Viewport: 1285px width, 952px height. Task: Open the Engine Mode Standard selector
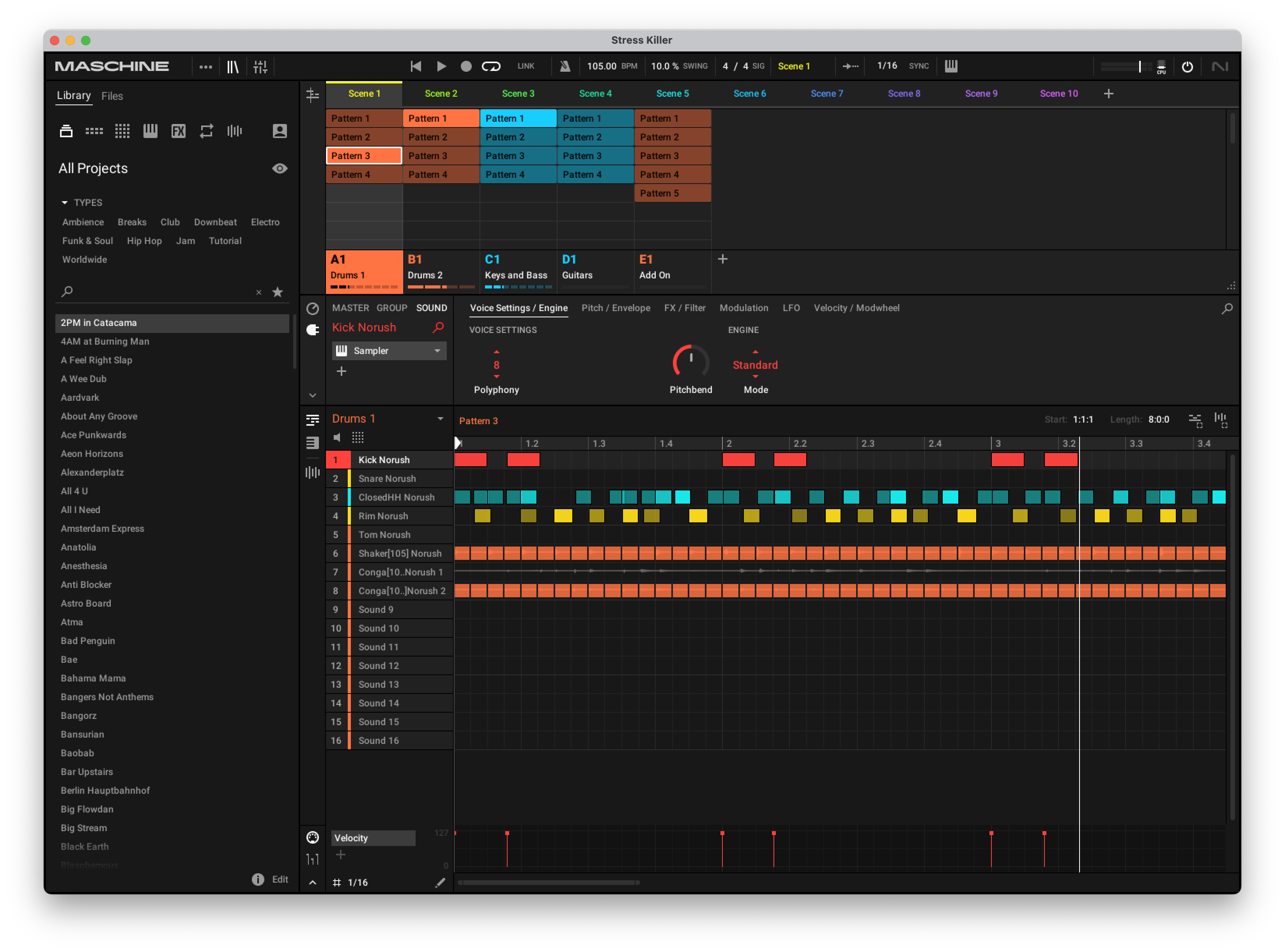(x=756, y=365)
